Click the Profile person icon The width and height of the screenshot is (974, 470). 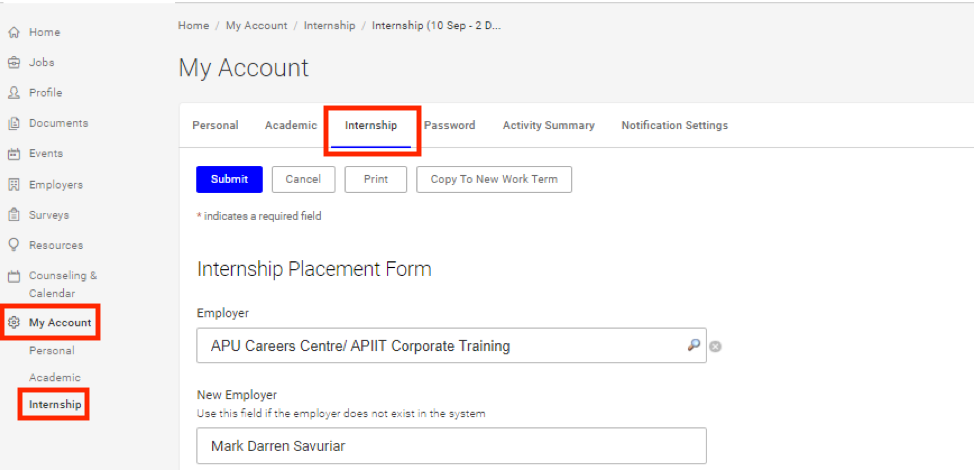(14, 93)
